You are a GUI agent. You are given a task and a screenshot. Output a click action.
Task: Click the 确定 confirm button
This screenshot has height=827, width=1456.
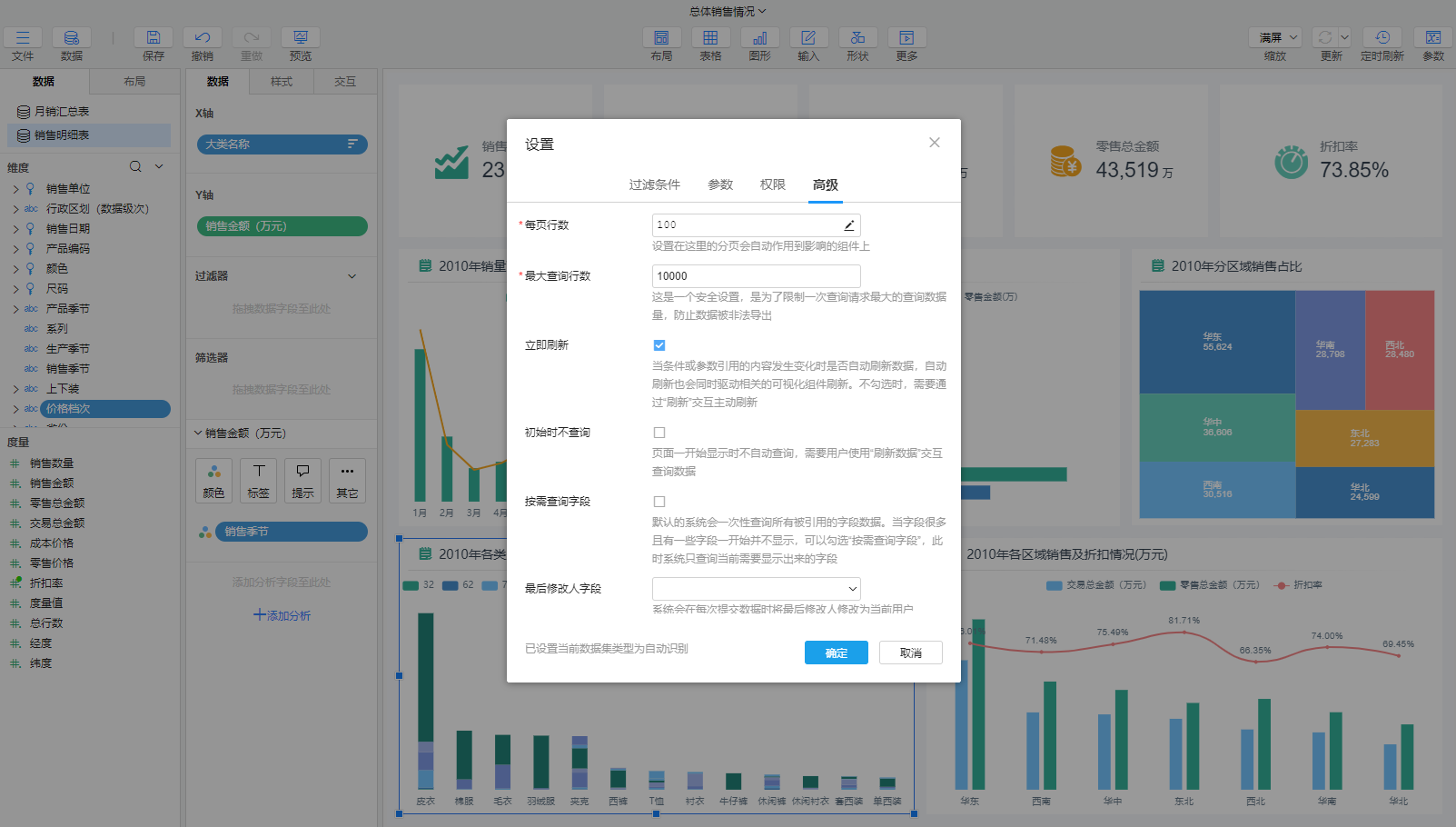pos(835,653)
